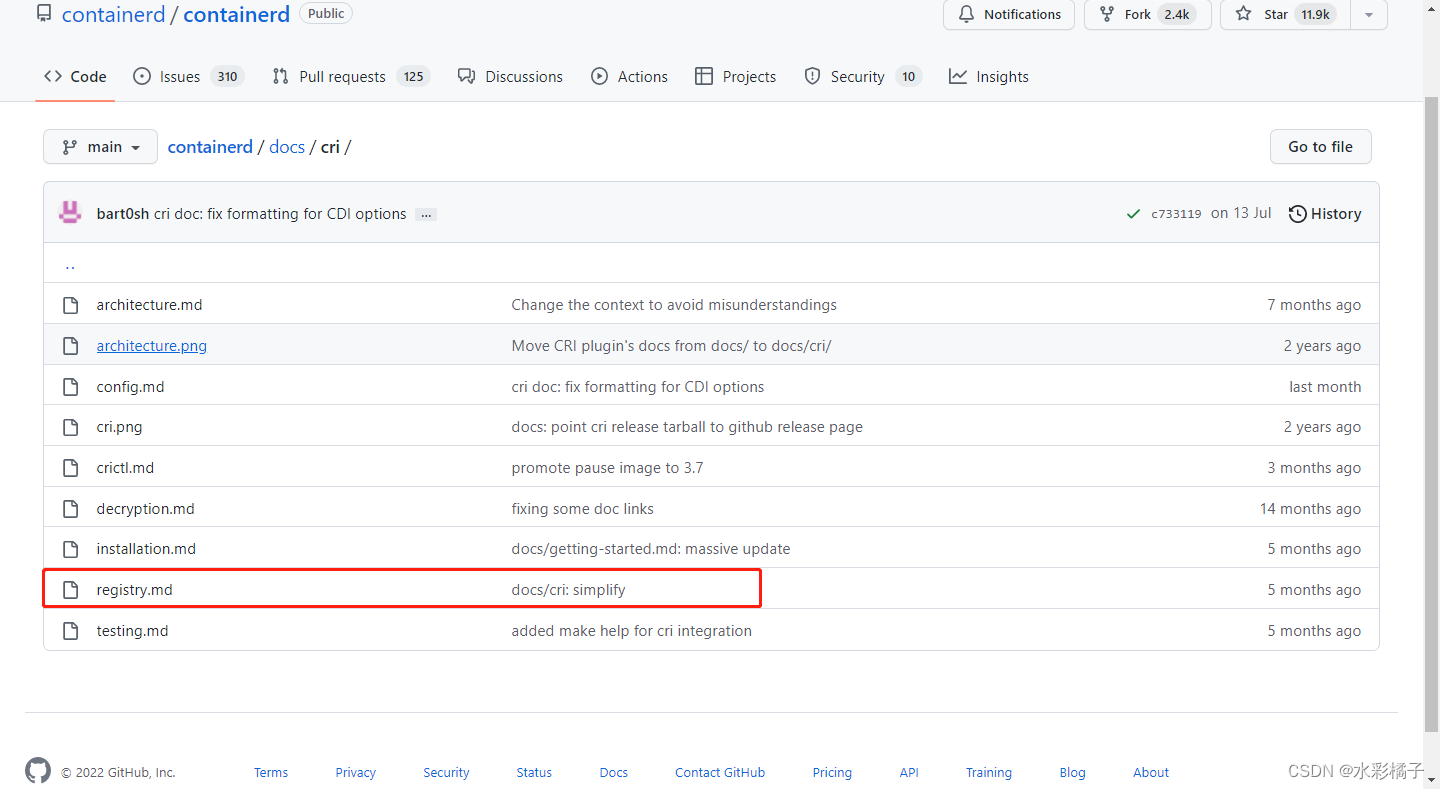Viewport: 1440px width, 789px height.
Task: Open crictl.md file
Action: point(125,468)
